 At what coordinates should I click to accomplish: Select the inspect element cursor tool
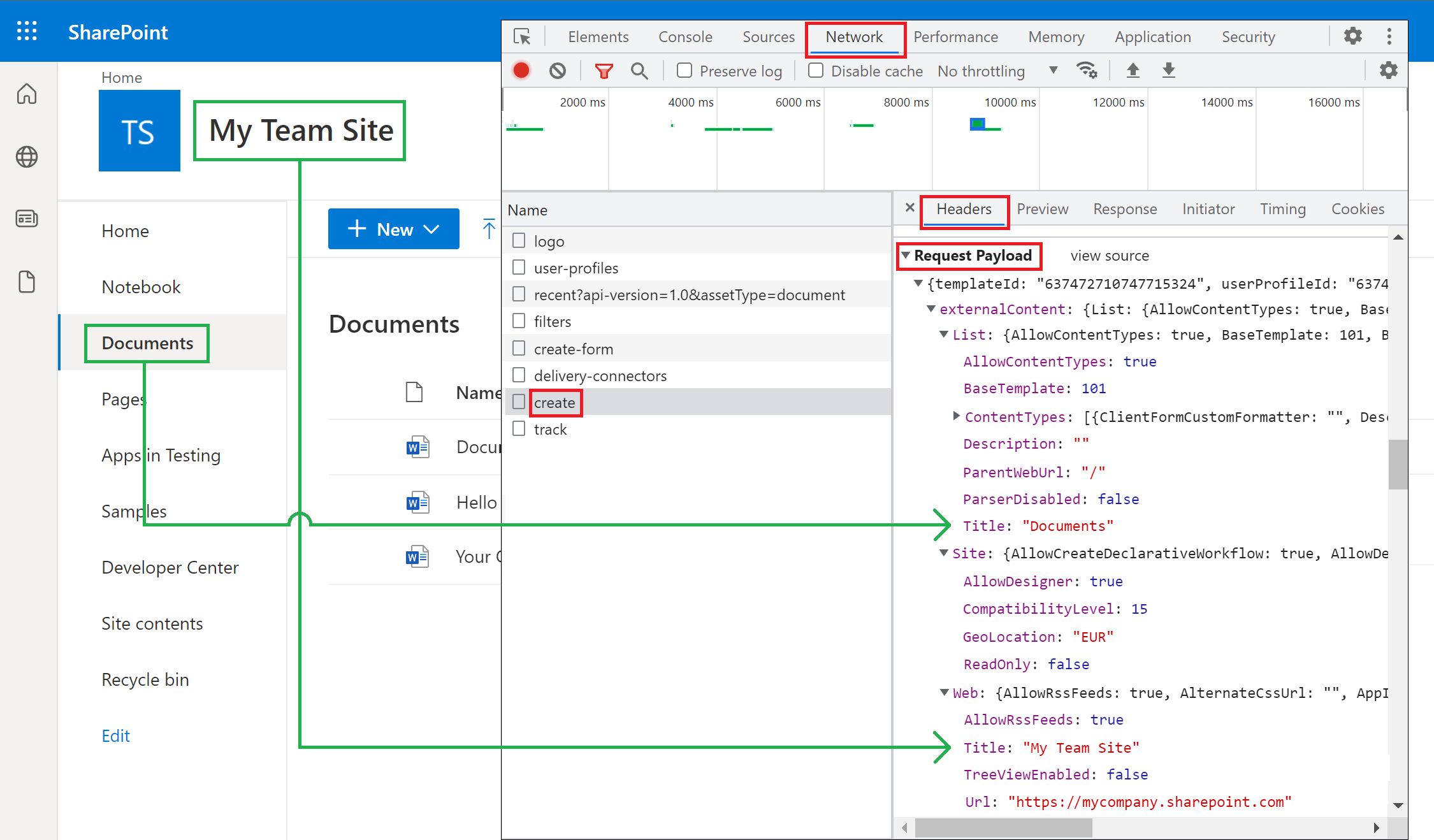[x=523, y=37]
